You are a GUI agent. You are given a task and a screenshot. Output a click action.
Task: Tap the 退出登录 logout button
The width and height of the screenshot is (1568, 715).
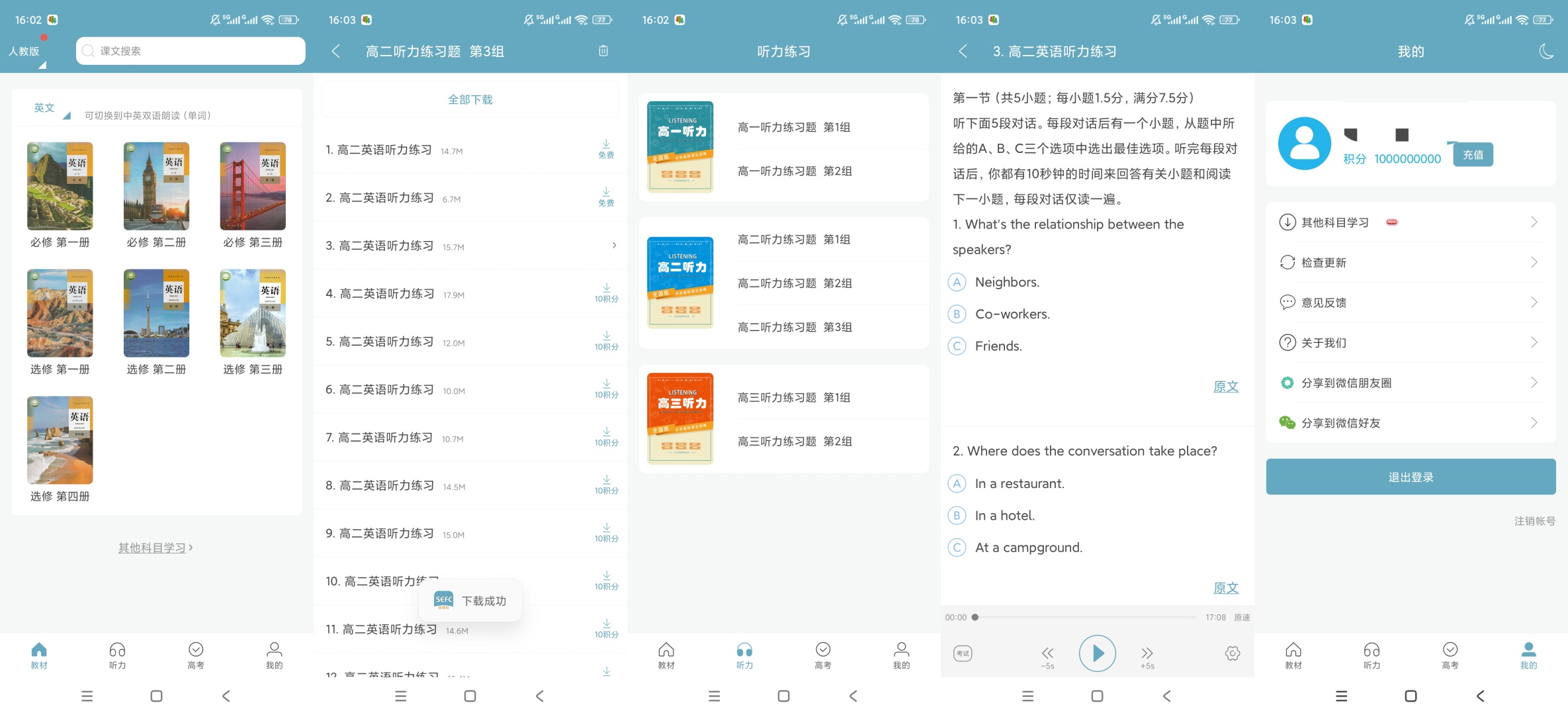(x=1411, y=477)
